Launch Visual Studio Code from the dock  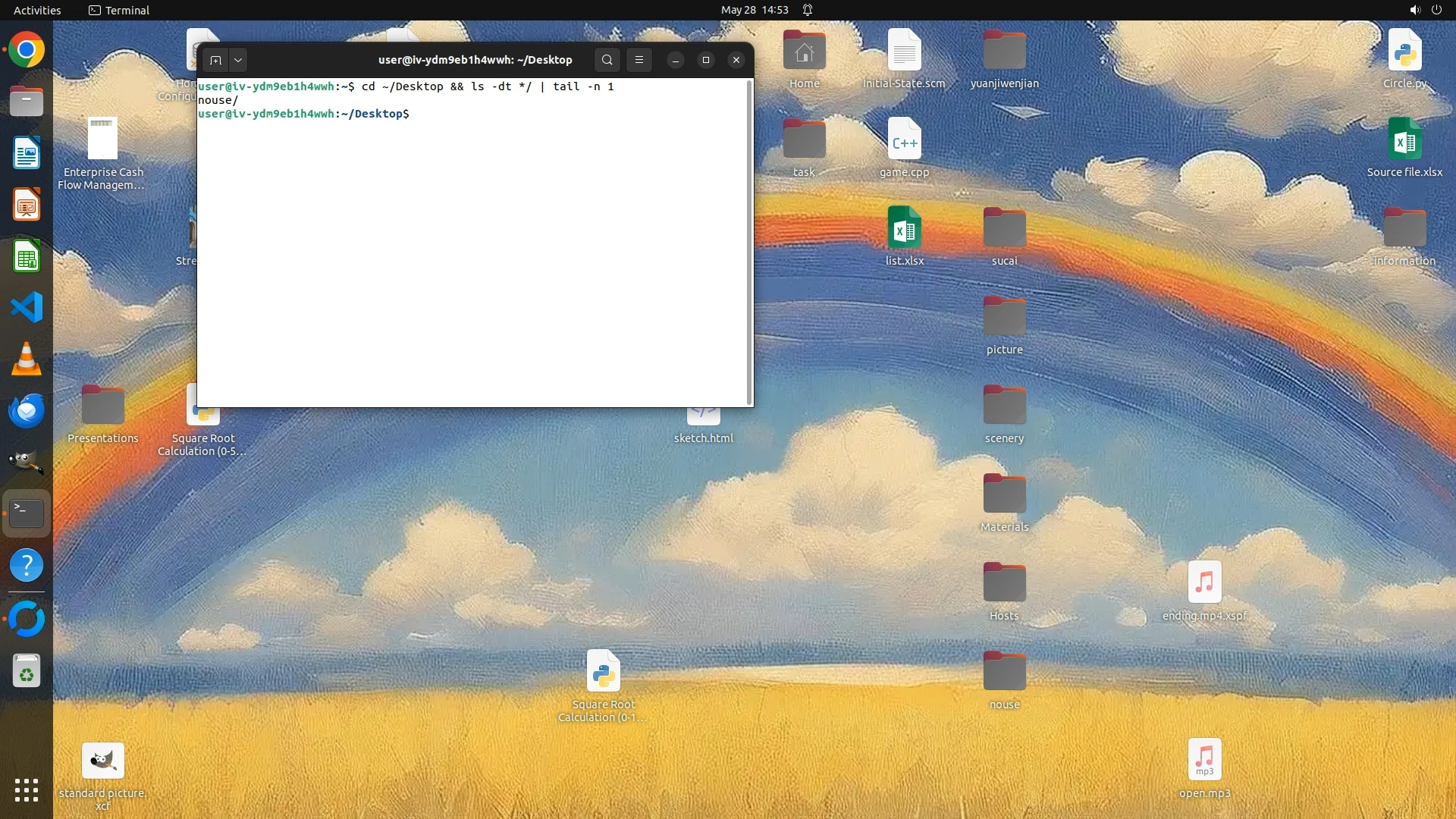pyautogui.click(x=27, y=307)
